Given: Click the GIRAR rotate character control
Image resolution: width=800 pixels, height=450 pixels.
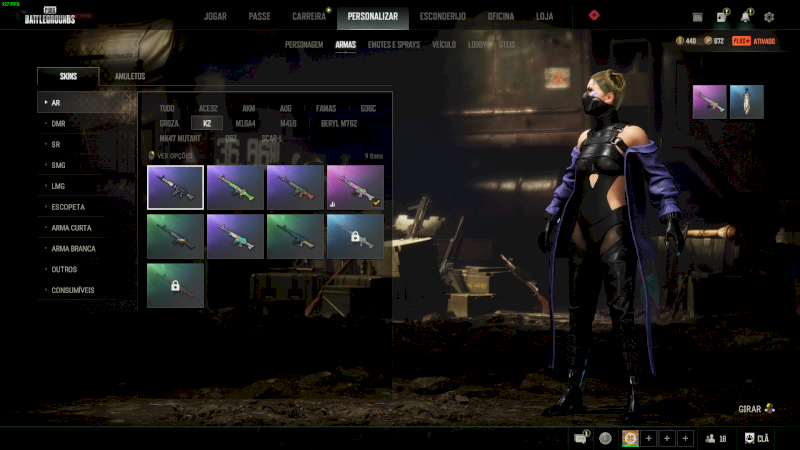Looking at the screenshot, I should (757, 409).
